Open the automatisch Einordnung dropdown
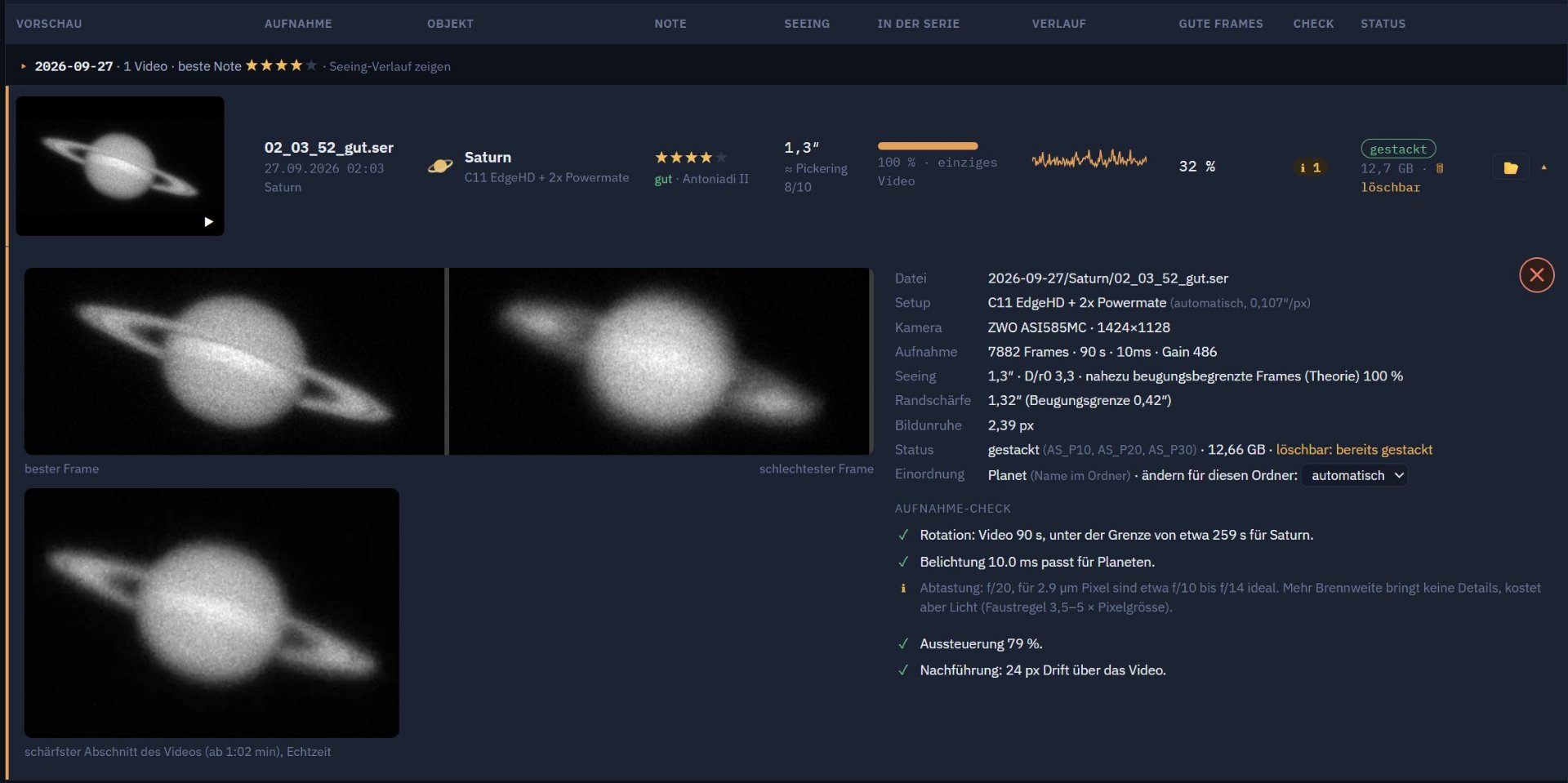Viewport: 1568px width, 783px height. point(1355,475)
